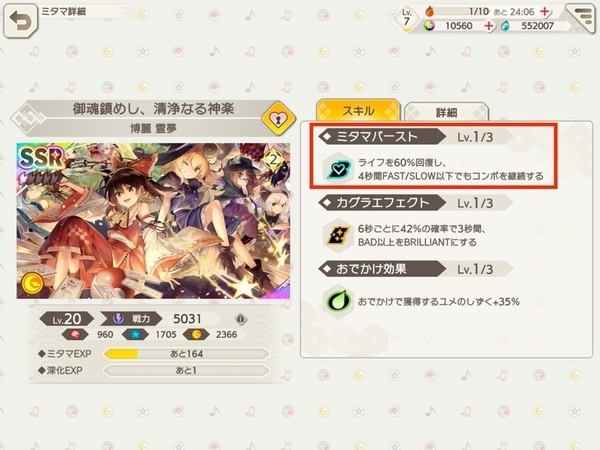Add gems with plus next to 10560

pyautogui.click(x=489, y=26)
